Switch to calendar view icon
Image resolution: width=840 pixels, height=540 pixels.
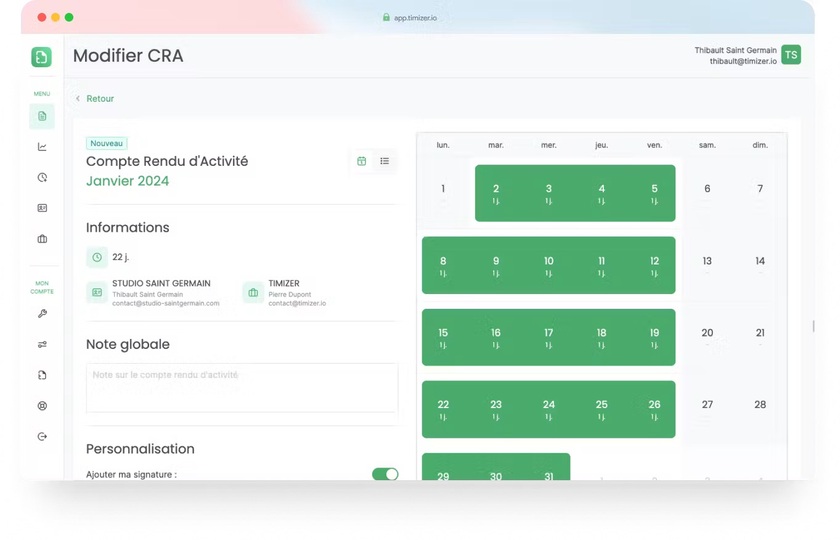(x=362, y=161)
